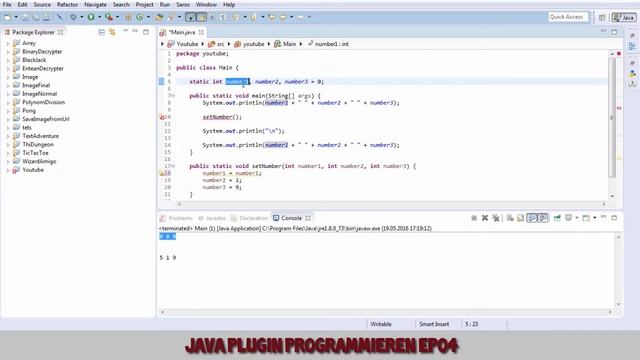Viewport: 640px width, 360px height.
Task: Click the Open Console icon
Action: pos(586,218)
